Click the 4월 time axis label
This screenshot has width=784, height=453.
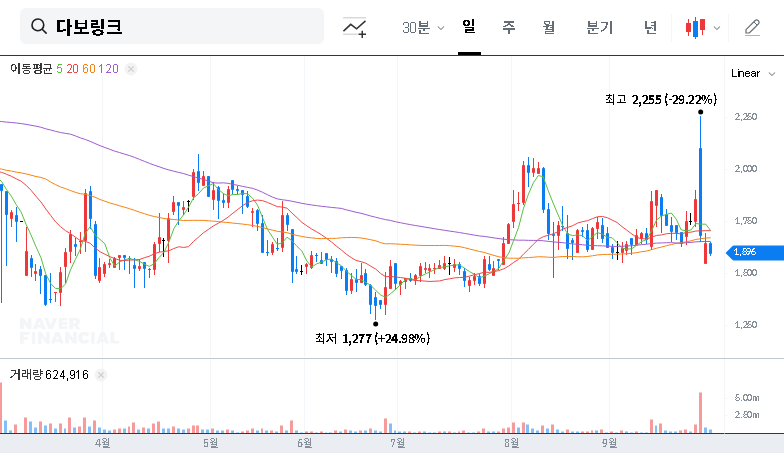(x=102, y=443)
